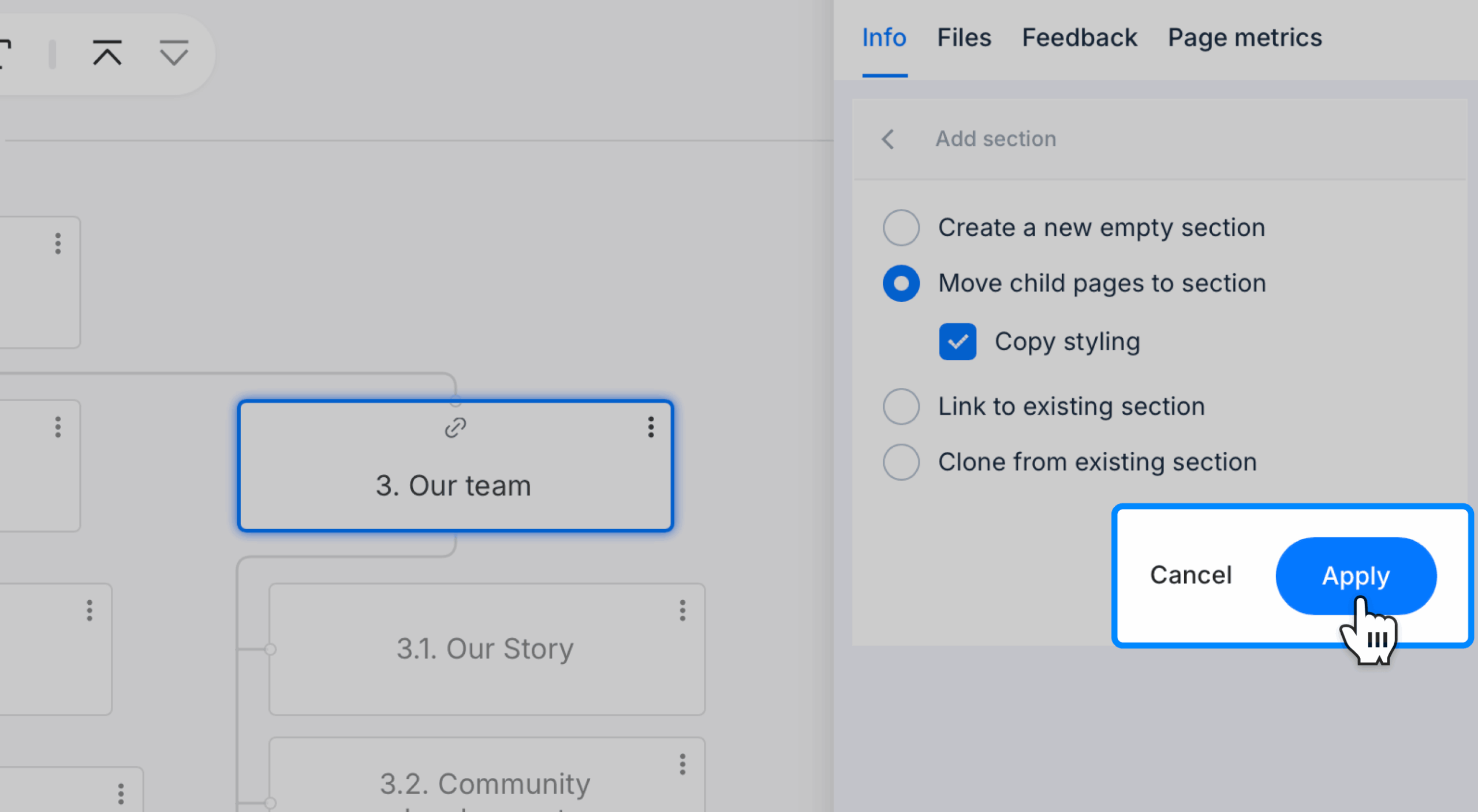1478x812 pixels.
Task: Open the Page metrics tab
Action: (x=1245, y=38)
